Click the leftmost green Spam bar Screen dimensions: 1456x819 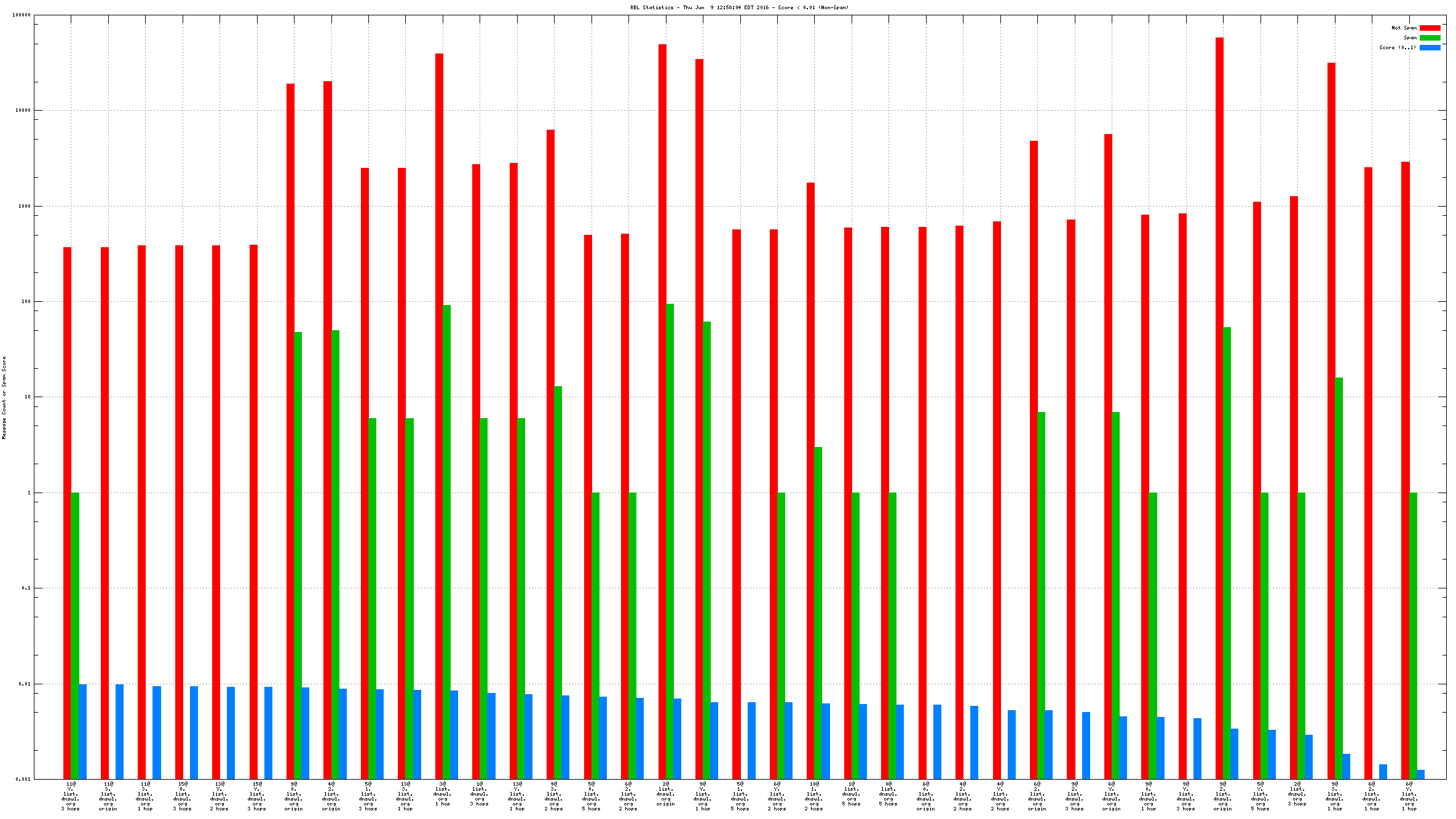(x=75, y=633)
